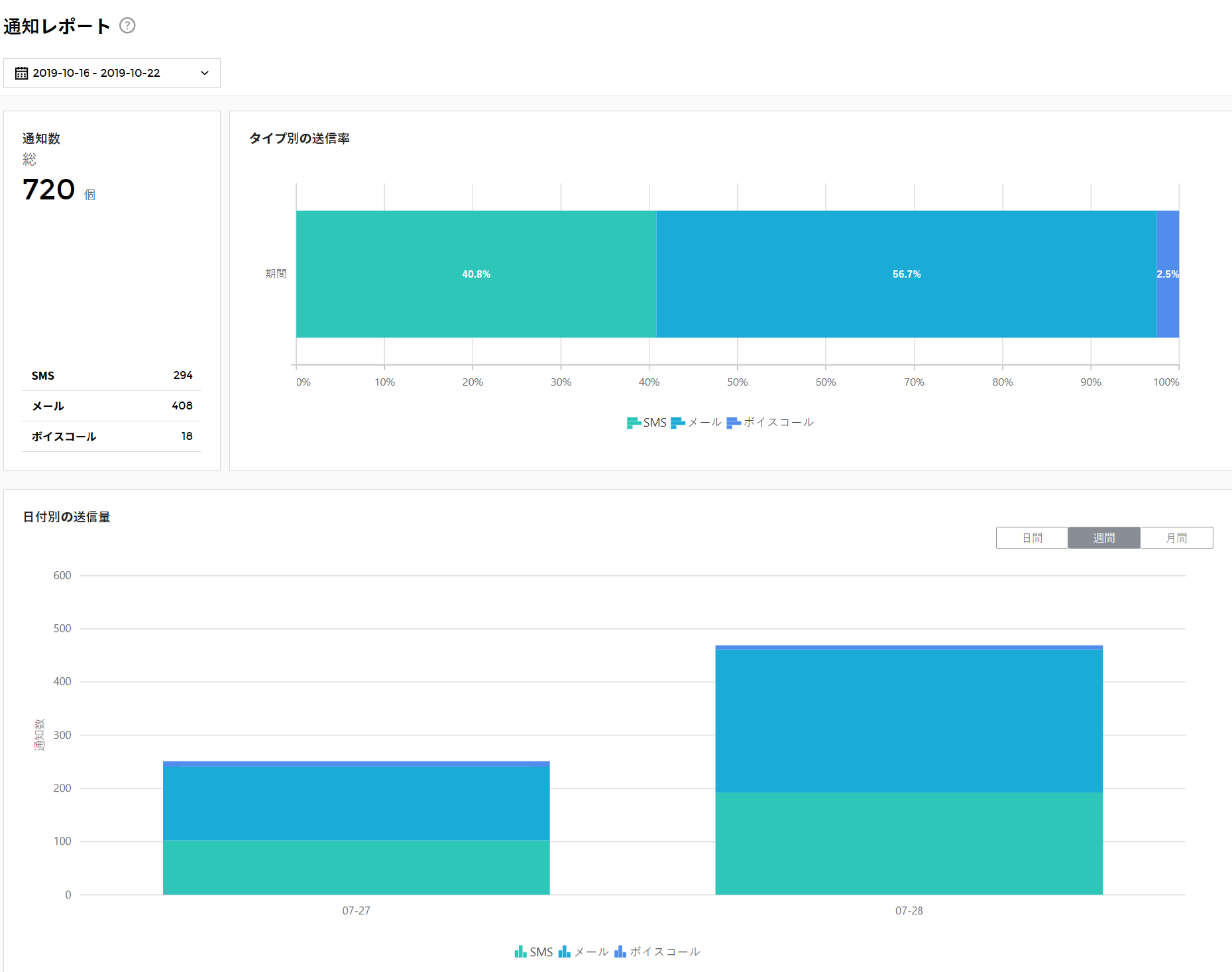Toggle SMS legend icon in rate chart
1232x972 pixels.
coord(634,423)
